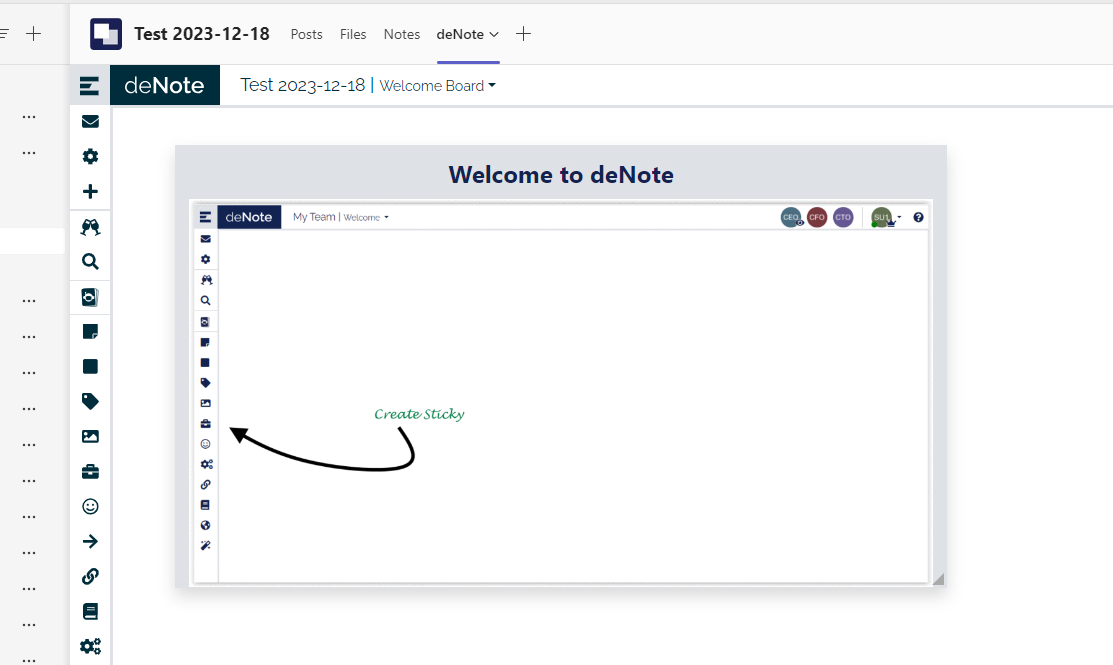Open the envelope messages icon in sidebar
Screen dimensions: 1113x665
pyautogui.click(x=90, y=121)
